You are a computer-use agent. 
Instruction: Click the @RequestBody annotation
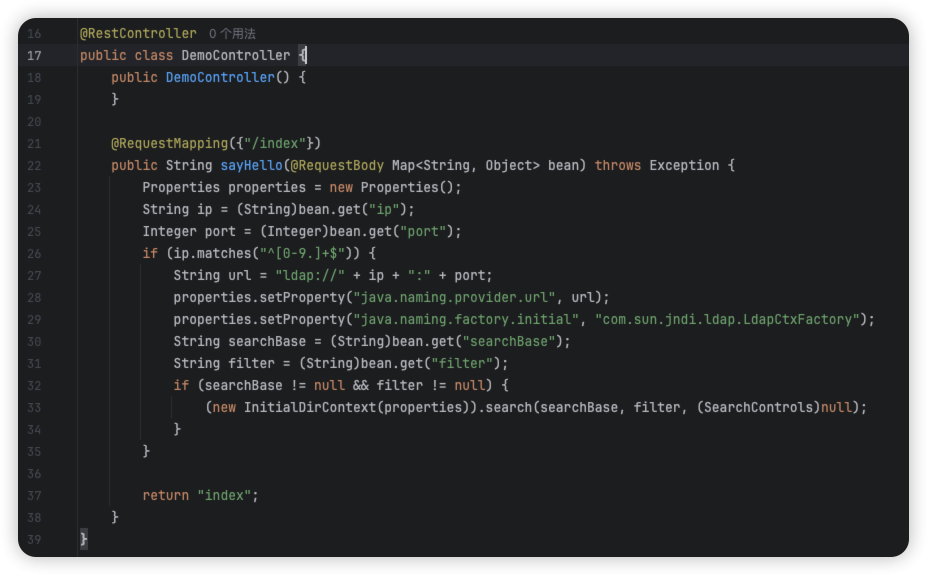pyautogui.click(x=337, y=165)
